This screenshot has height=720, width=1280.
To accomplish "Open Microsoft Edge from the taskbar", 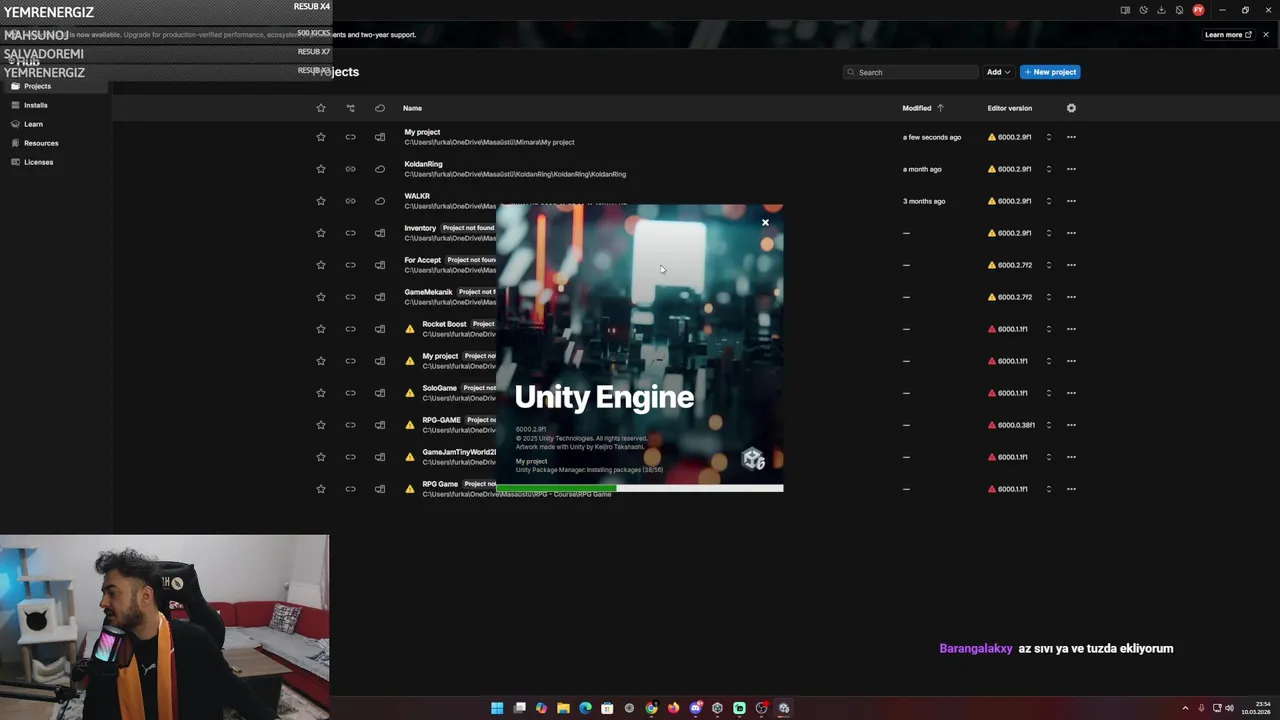I will 585,708.
